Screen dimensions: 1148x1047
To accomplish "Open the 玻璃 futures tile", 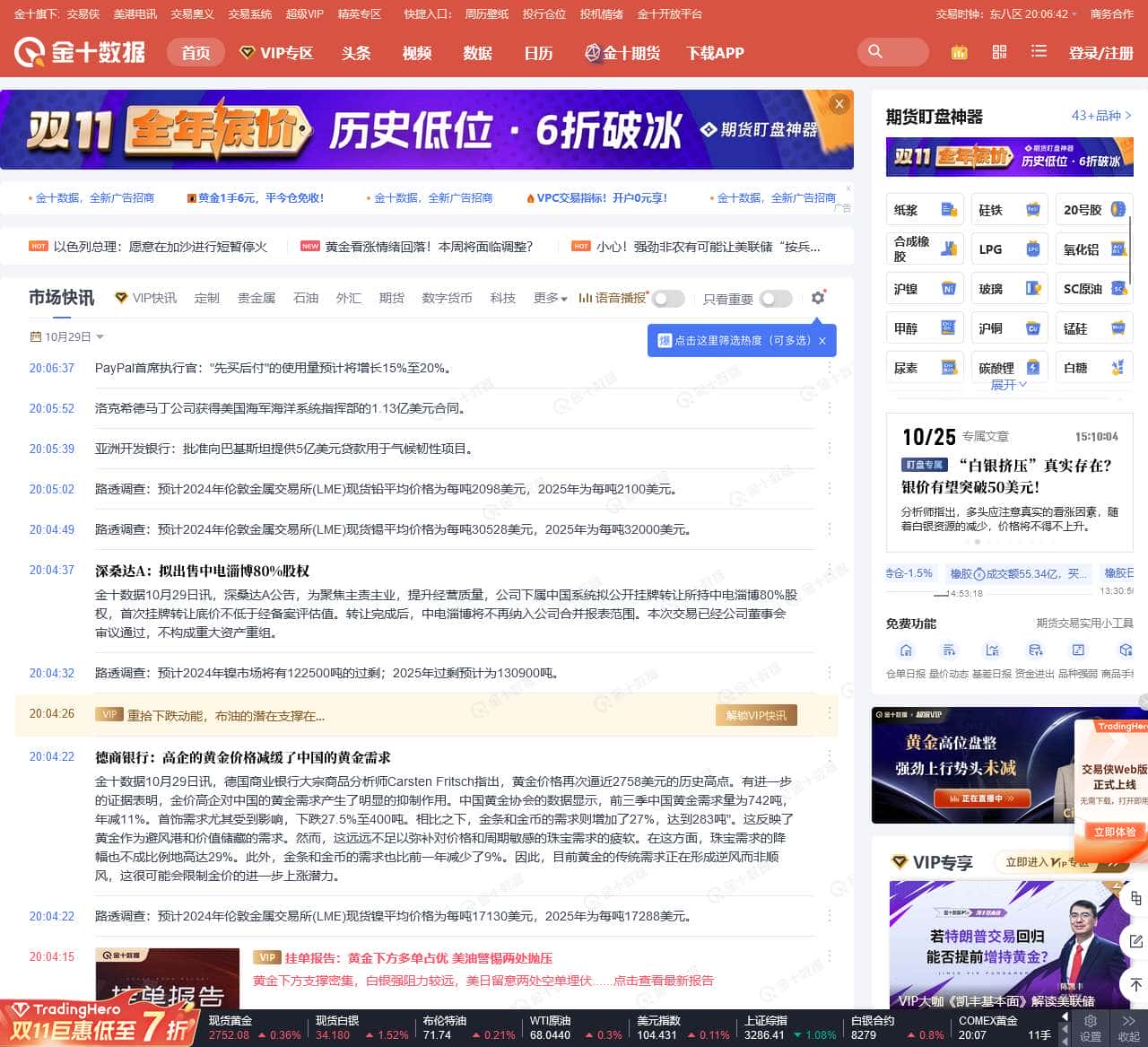I will tap(1009, 289).
